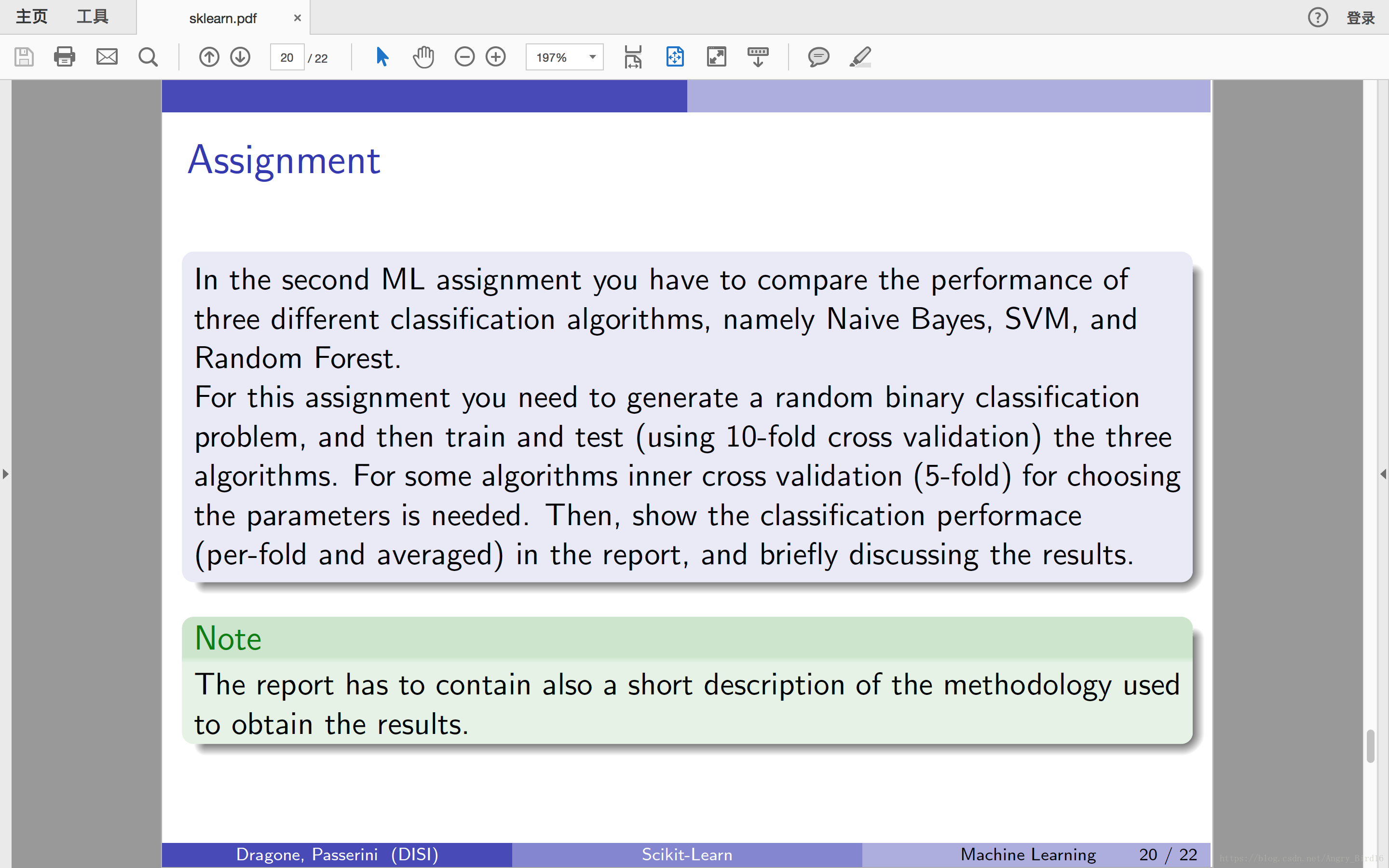Select the arrow selection tool

[382, 57]
